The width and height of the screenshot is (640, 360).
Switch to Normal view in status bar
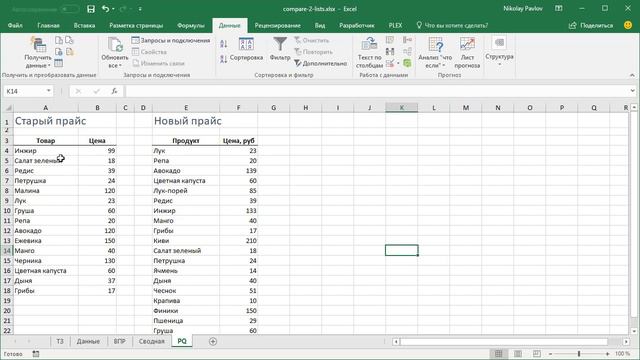coord(498,354)
